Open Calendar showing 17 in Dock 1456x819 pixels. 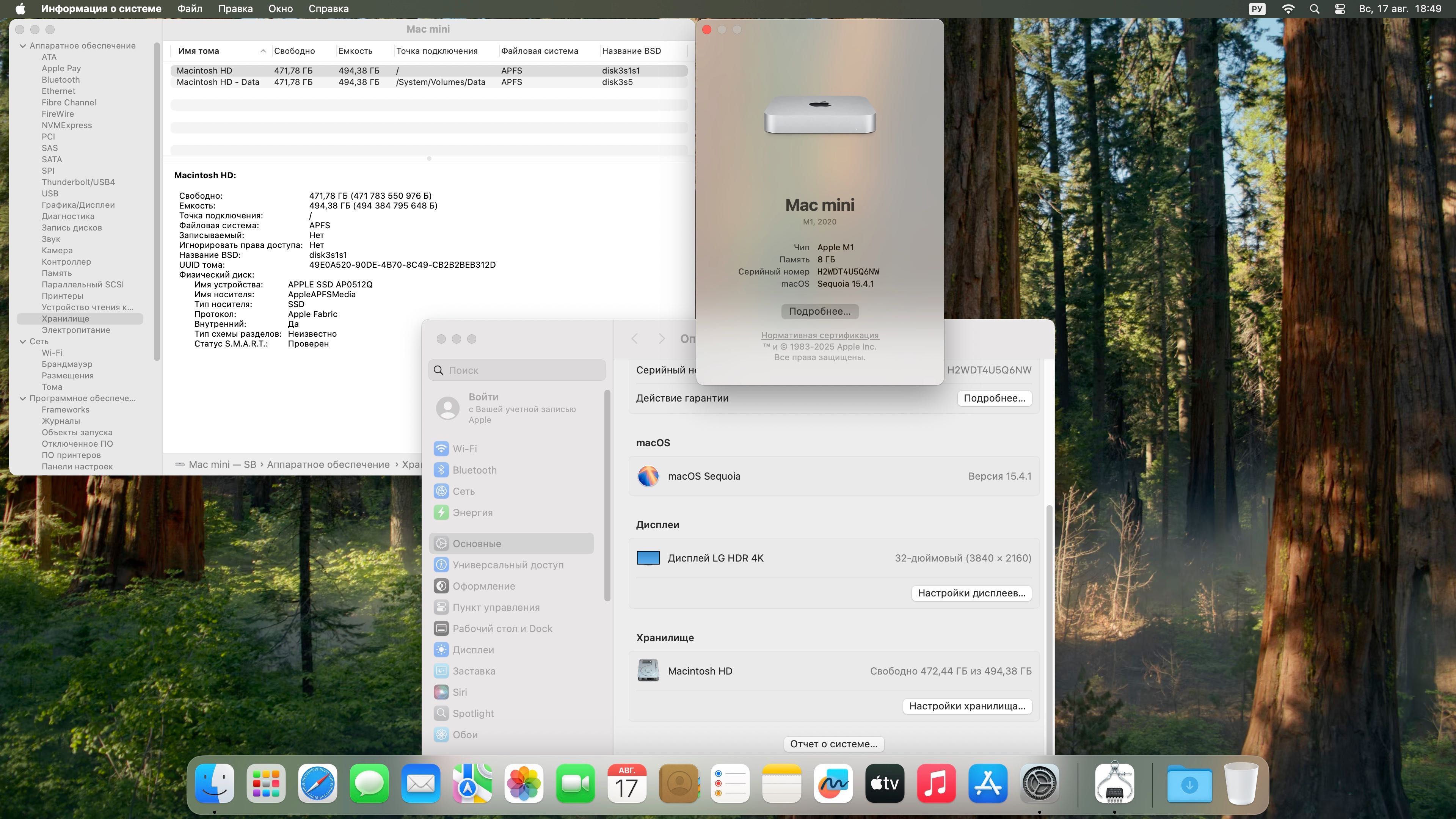click(x=627, y=783)
